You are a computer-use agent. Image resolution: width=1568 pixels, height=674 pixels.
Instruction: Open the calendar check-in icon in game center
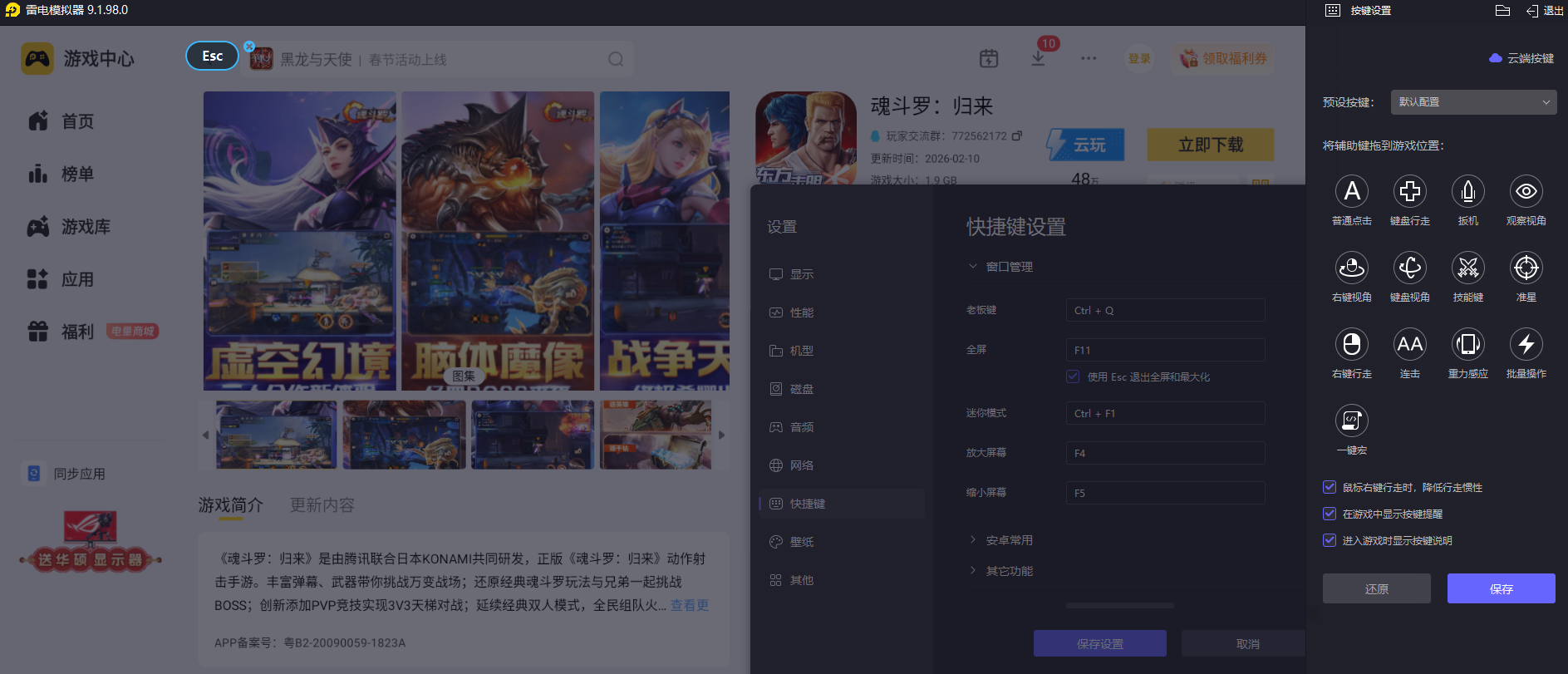pyautogui.click(x=989, y=58)
